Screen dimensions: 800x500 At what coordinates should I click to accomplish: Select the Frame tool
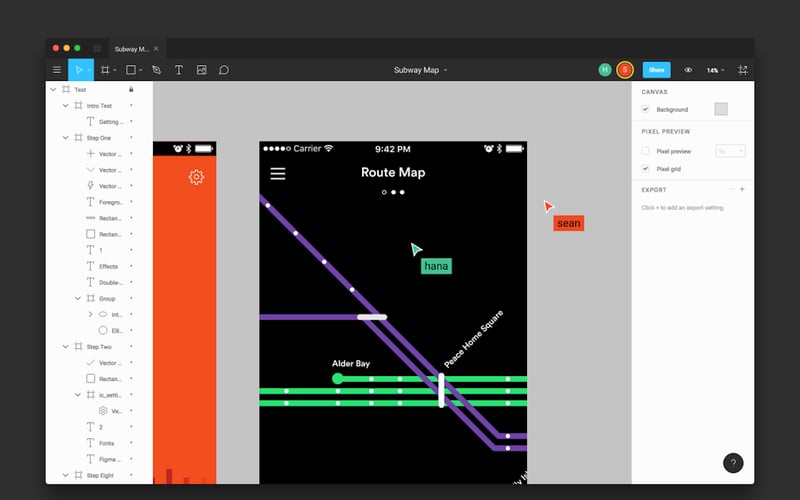pyautogui.click(x=105, y=70)
